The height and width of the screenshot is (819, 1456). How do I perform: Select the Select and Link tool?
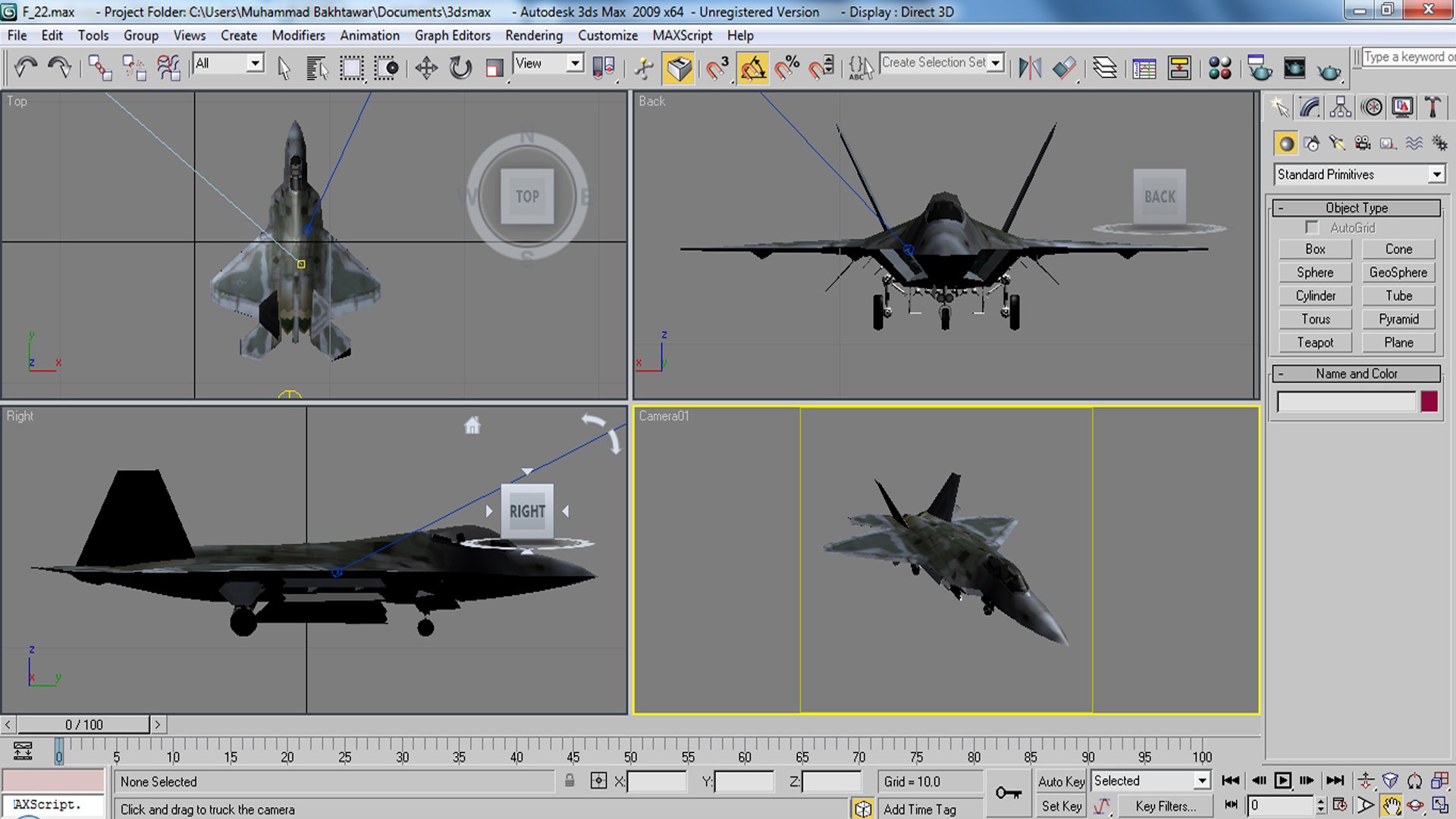pos(99,68)
